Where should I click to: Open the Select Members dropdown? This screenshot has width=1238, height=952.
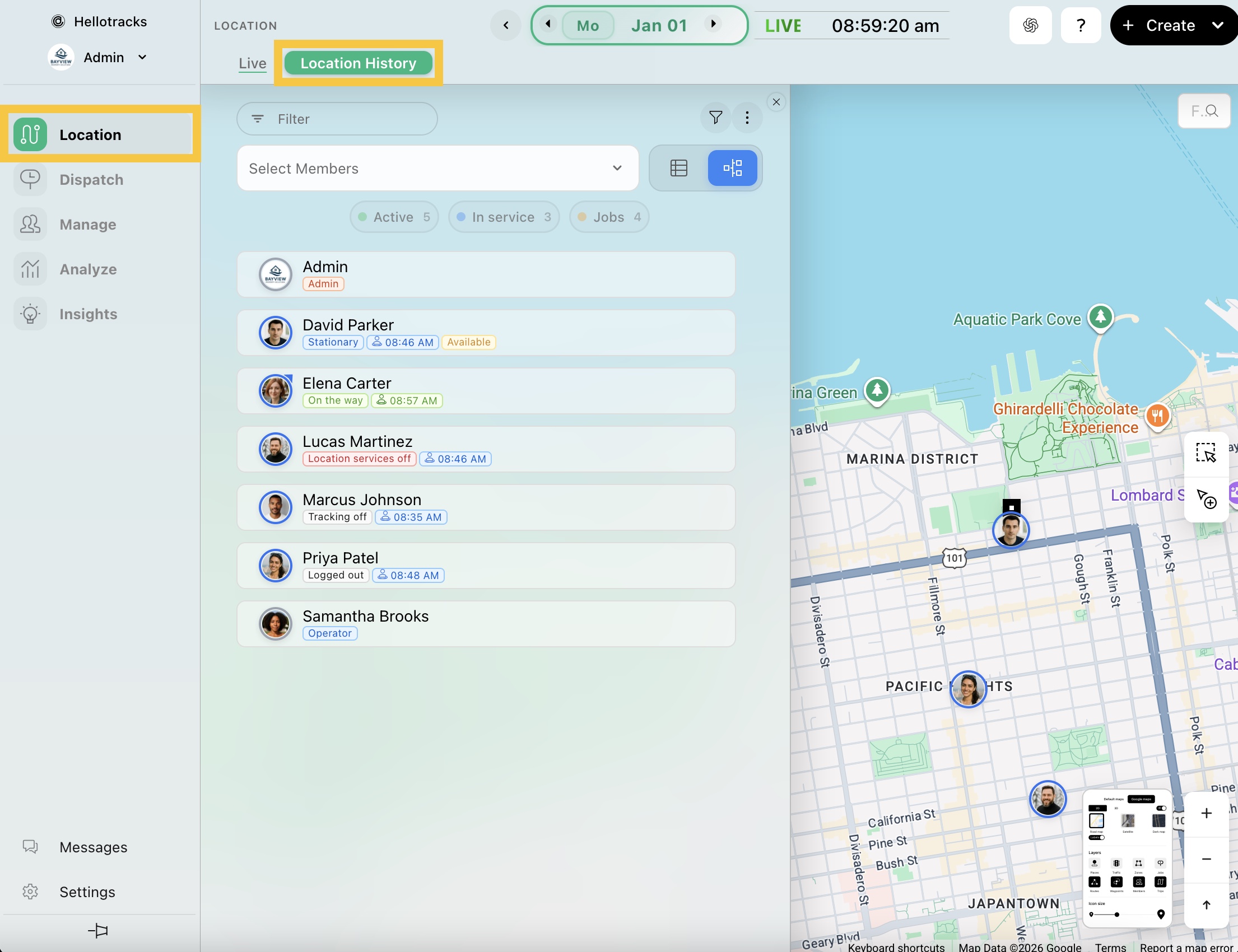437,169
